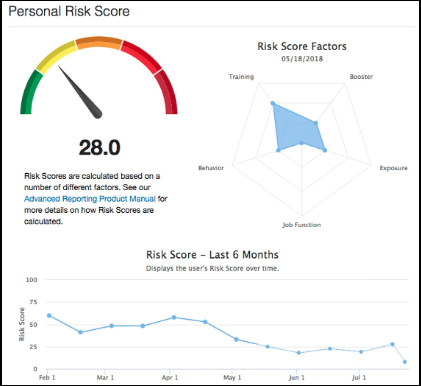
Task: Select the mid-July peak data point
Action: click(x=392, y=344)
